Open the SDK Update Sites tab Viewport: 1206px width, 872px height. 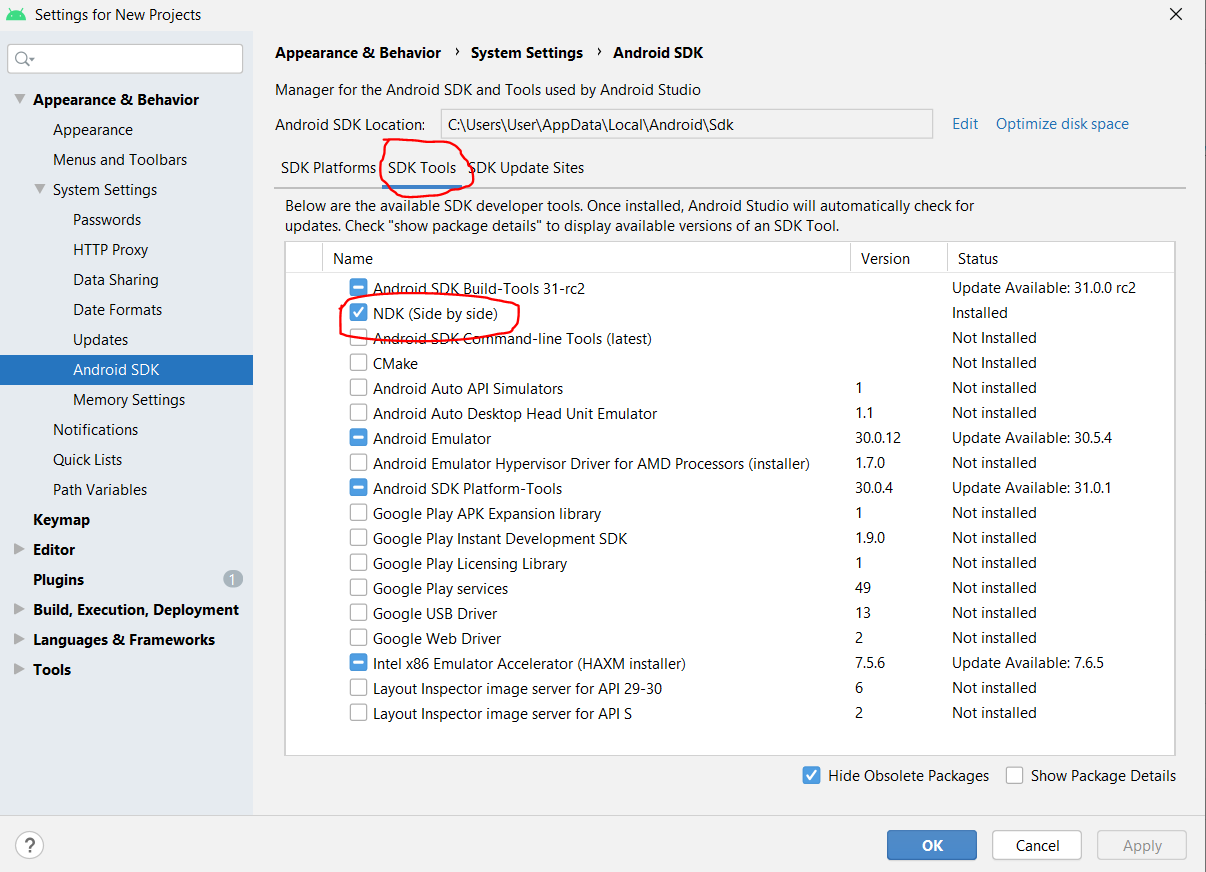point(527,168)
